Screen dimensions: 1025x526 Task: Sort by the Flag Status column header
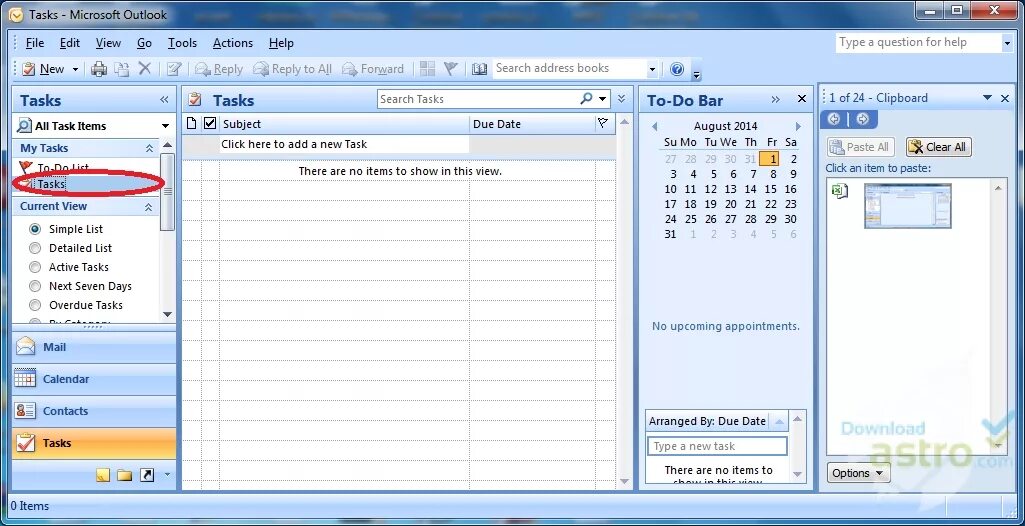tap(604, 123)
